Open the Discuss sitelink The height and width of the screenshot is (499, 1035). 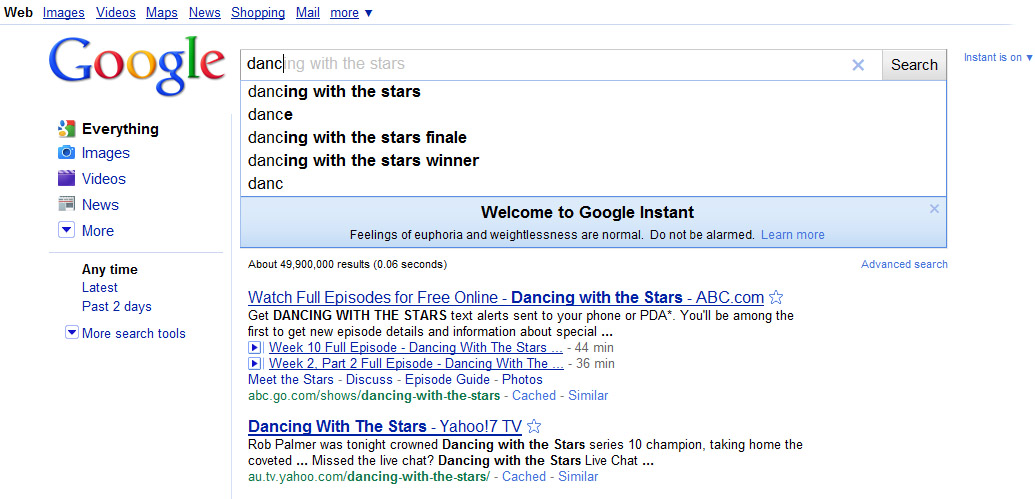[x=369, y=380]
